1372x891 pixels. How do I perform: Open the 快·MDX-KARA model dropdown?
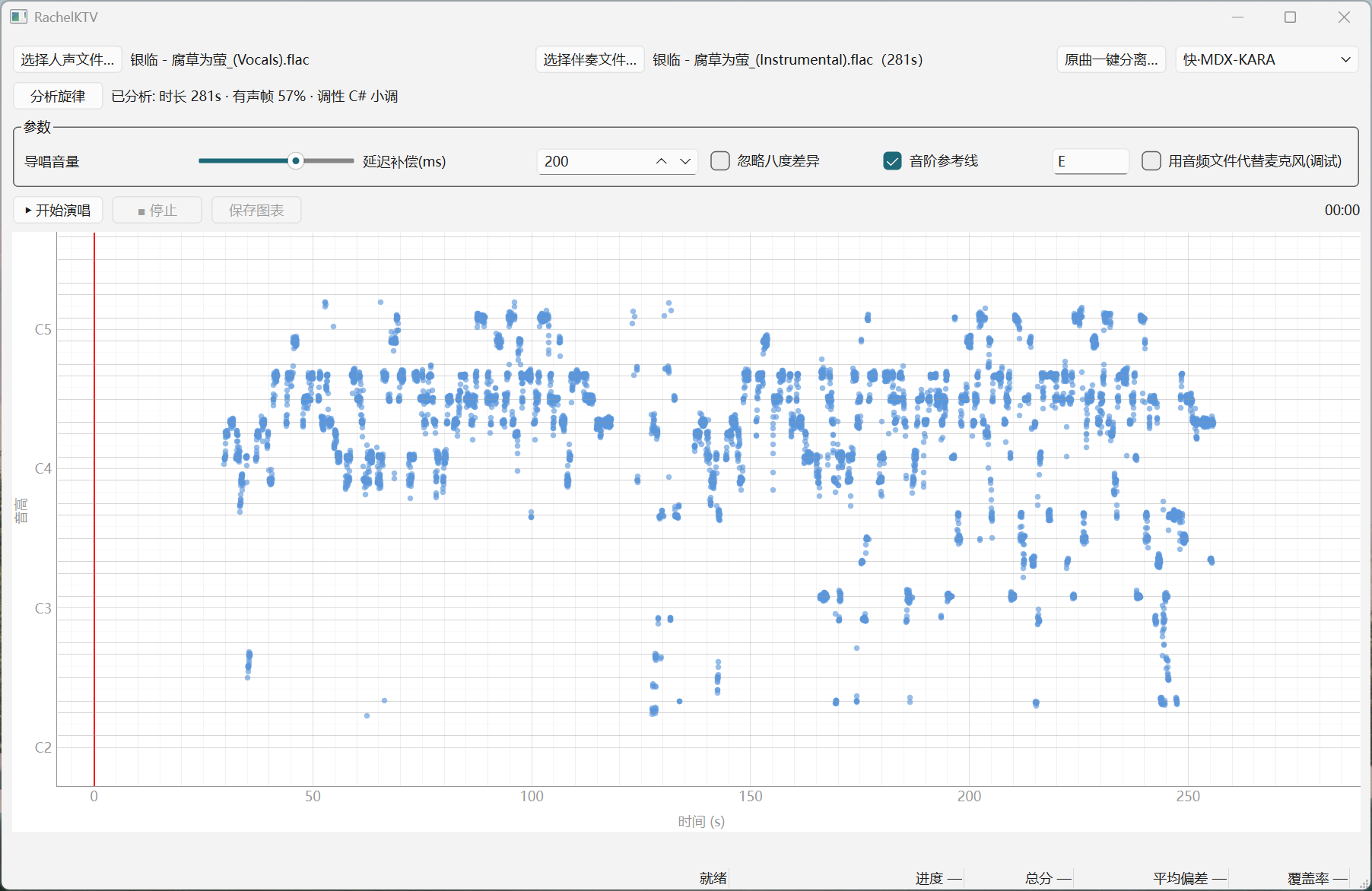[x=1267, y=59]
